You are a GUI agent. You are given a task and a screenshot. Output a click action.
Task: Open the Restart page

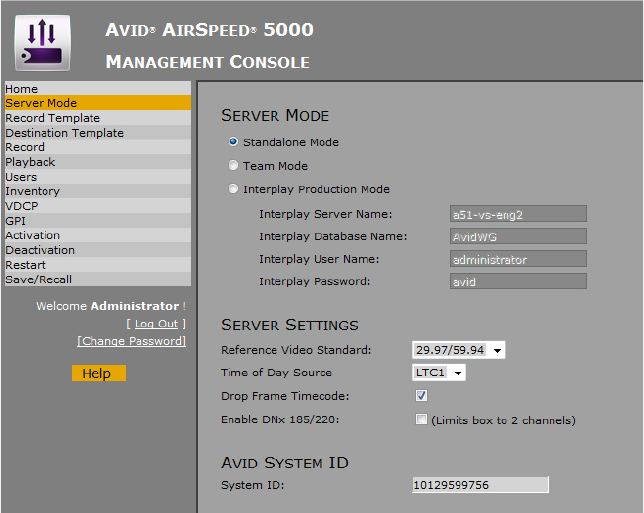point(98,265)
